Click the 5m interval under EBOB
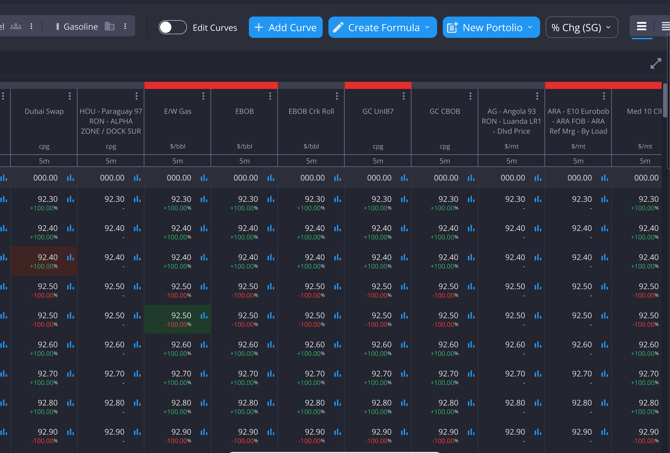 (x=244, y=161)
